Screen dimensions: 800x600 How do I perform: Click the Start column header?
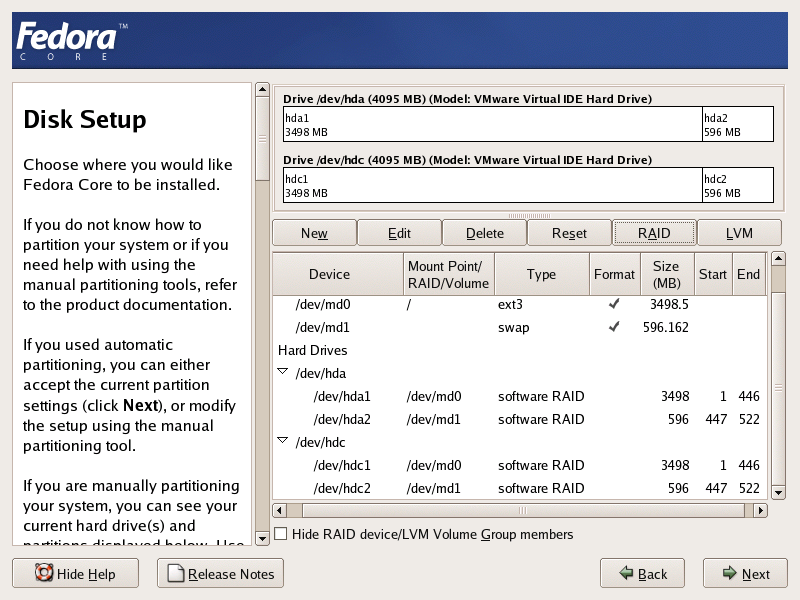click(x=713, y=274)
